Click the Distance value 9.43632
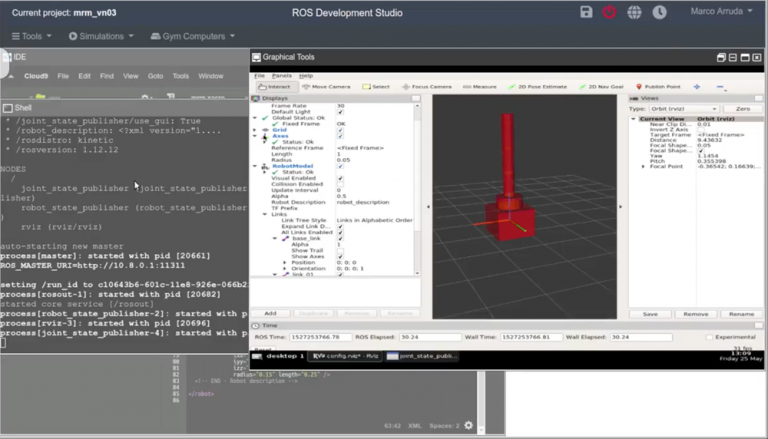This screenshot has height=439, width=768. [710, 140]
